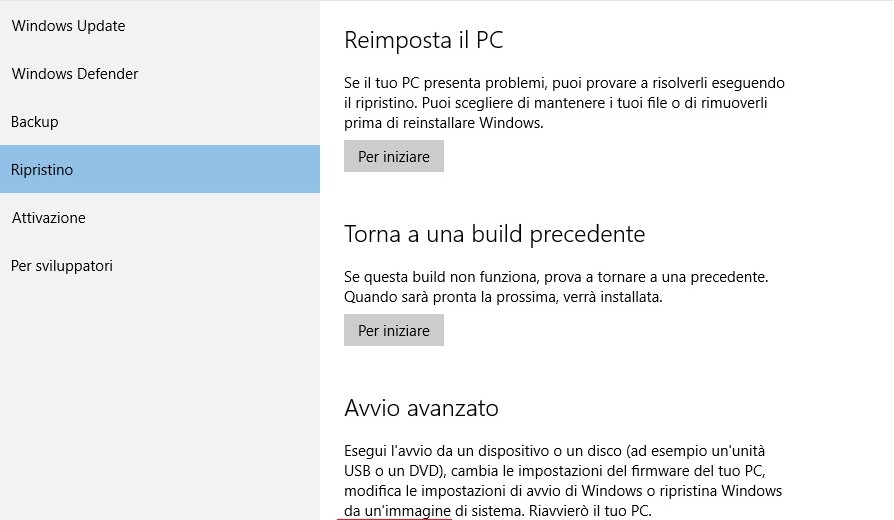894x520 pixels.
Task: Click the line starting "Se il tuo PC presenta problemi"
Action: pos(564,83)
